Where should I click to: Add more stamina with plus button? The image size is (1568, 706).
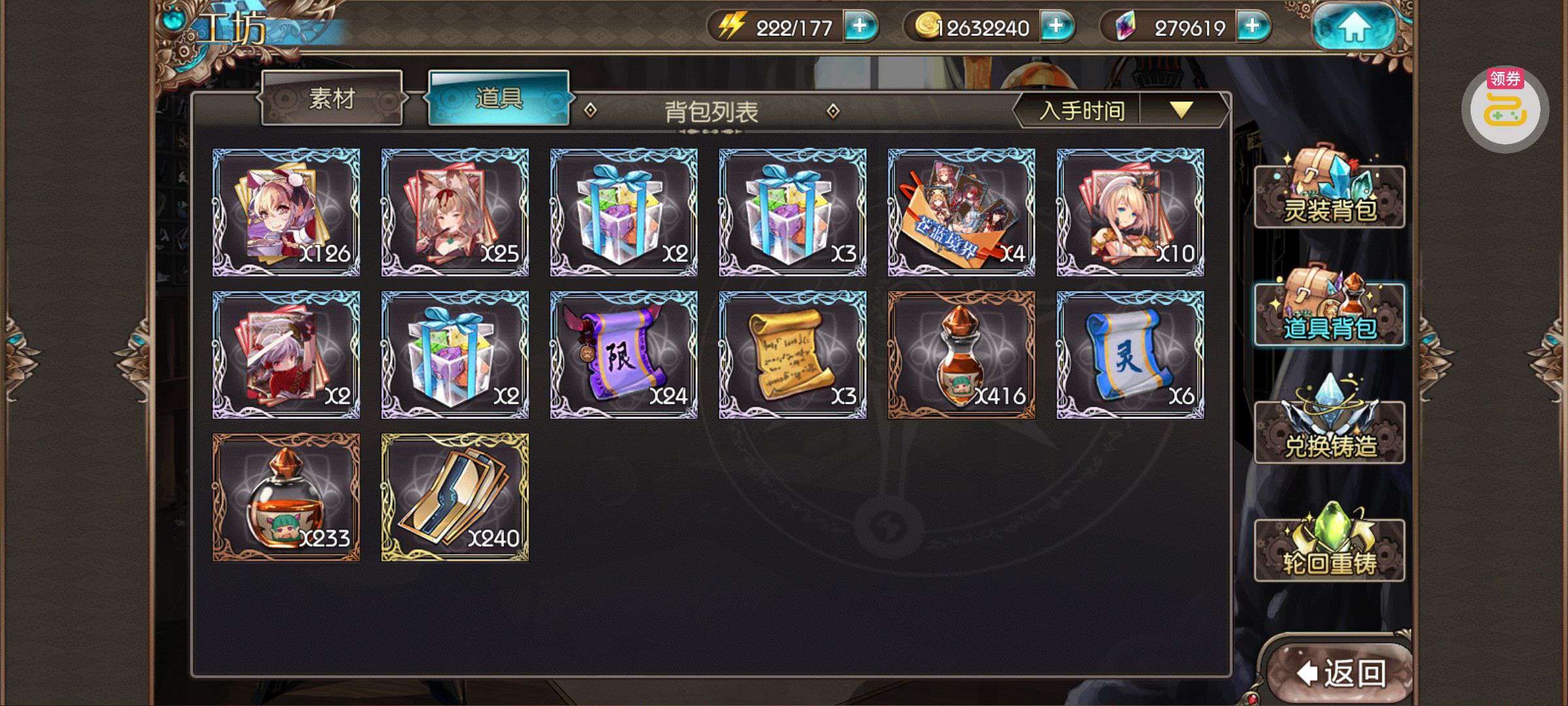click(x=860, y=27)
